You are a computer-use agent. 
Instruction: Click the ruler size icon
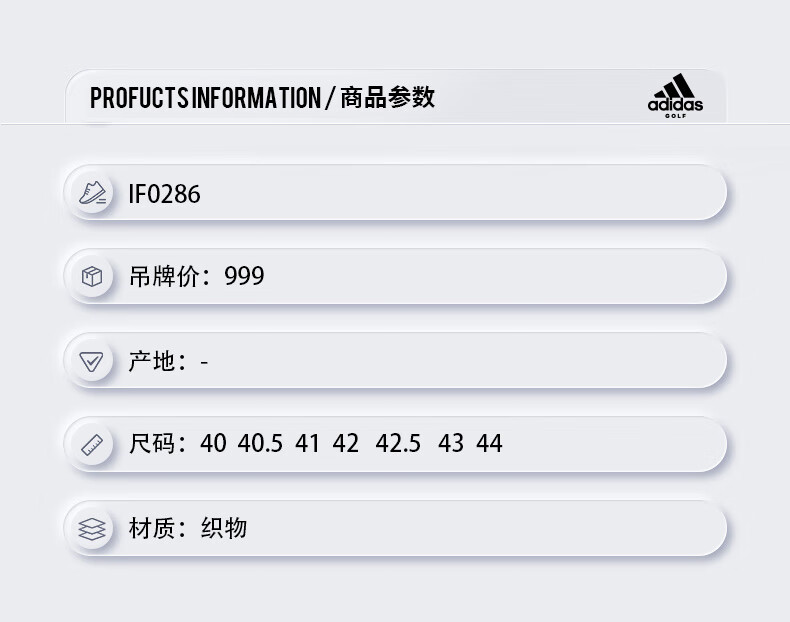tap(92, 445)
